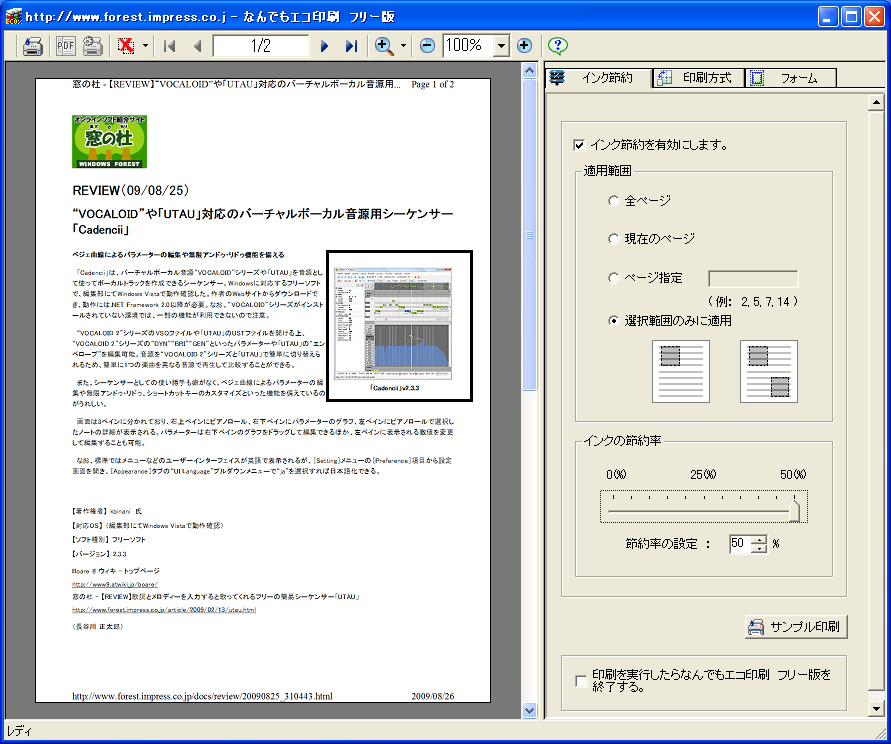891x744 pixels.
Task: Open the 100% zoom level dropdown
Action: pyautogui.click(x=501, y=45)
